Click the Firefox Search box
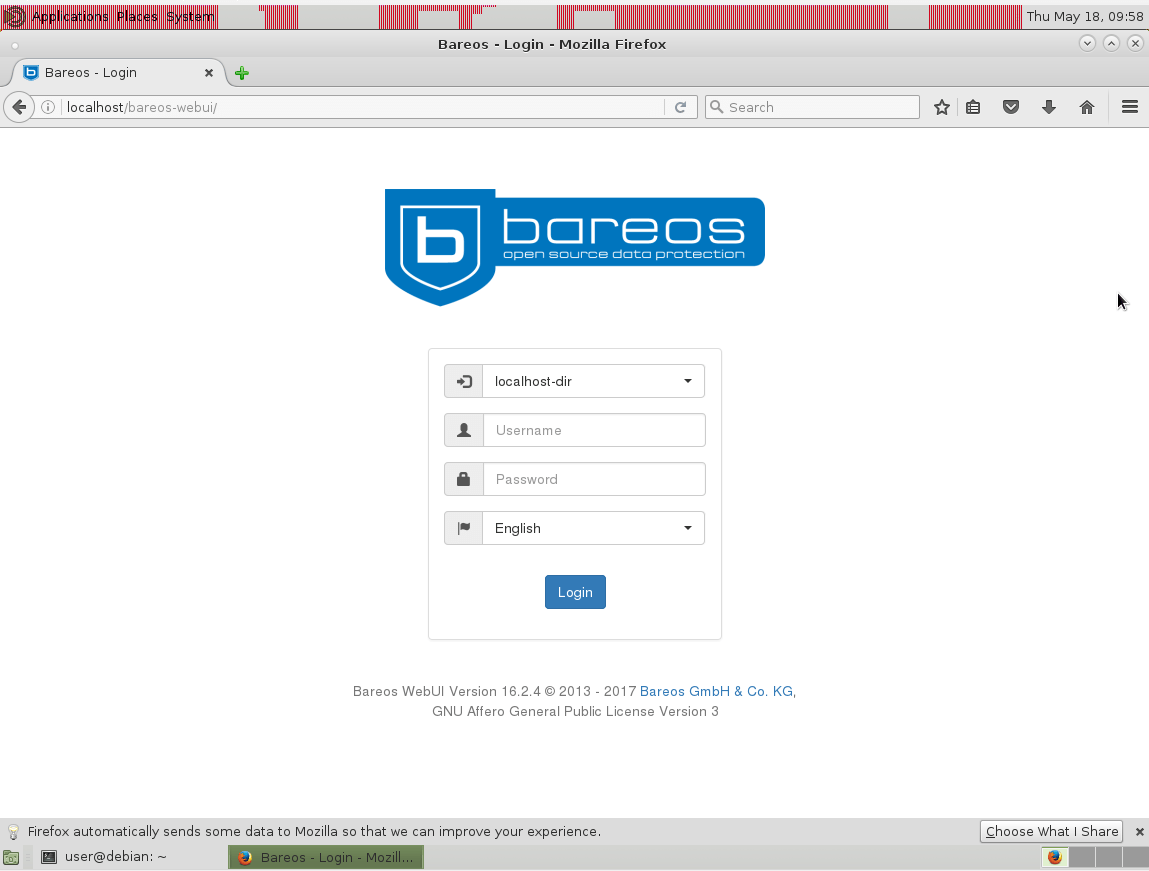The width and height of the screenshot is (1149, 871). tap(812, 107)
